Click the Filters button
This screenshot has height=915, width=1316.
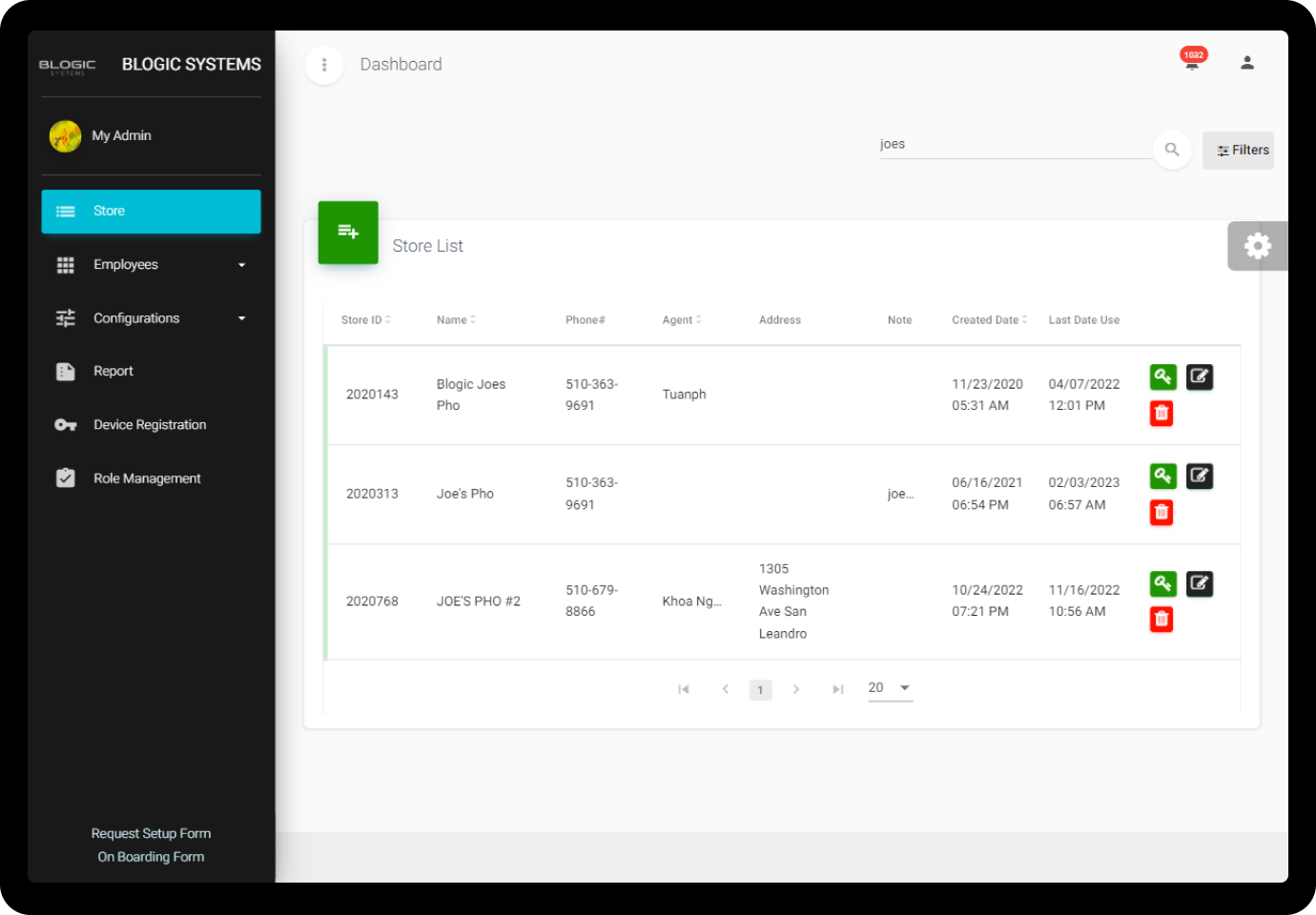1238,151
